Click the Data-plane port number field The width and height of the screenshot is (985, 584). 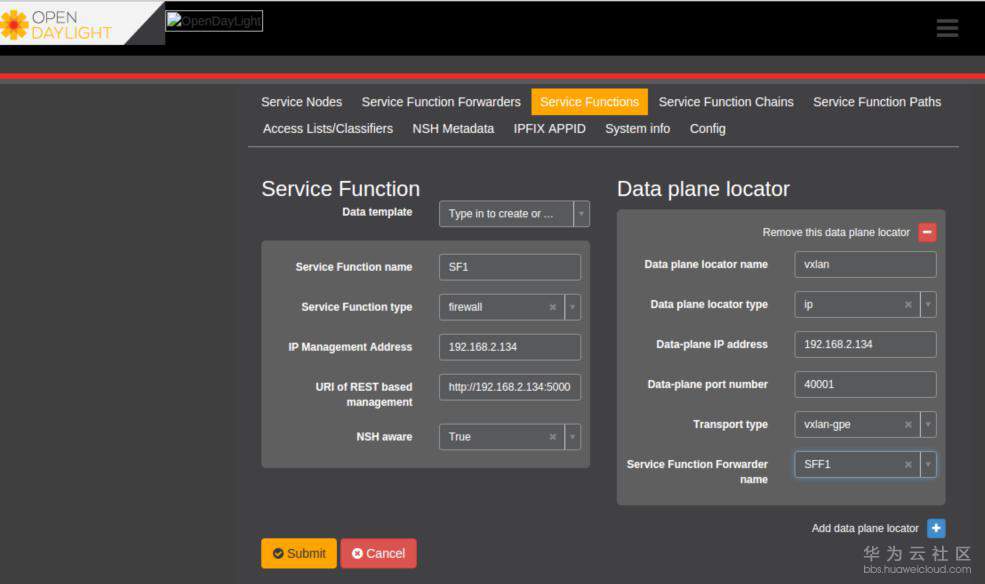[x=864, y=384]
